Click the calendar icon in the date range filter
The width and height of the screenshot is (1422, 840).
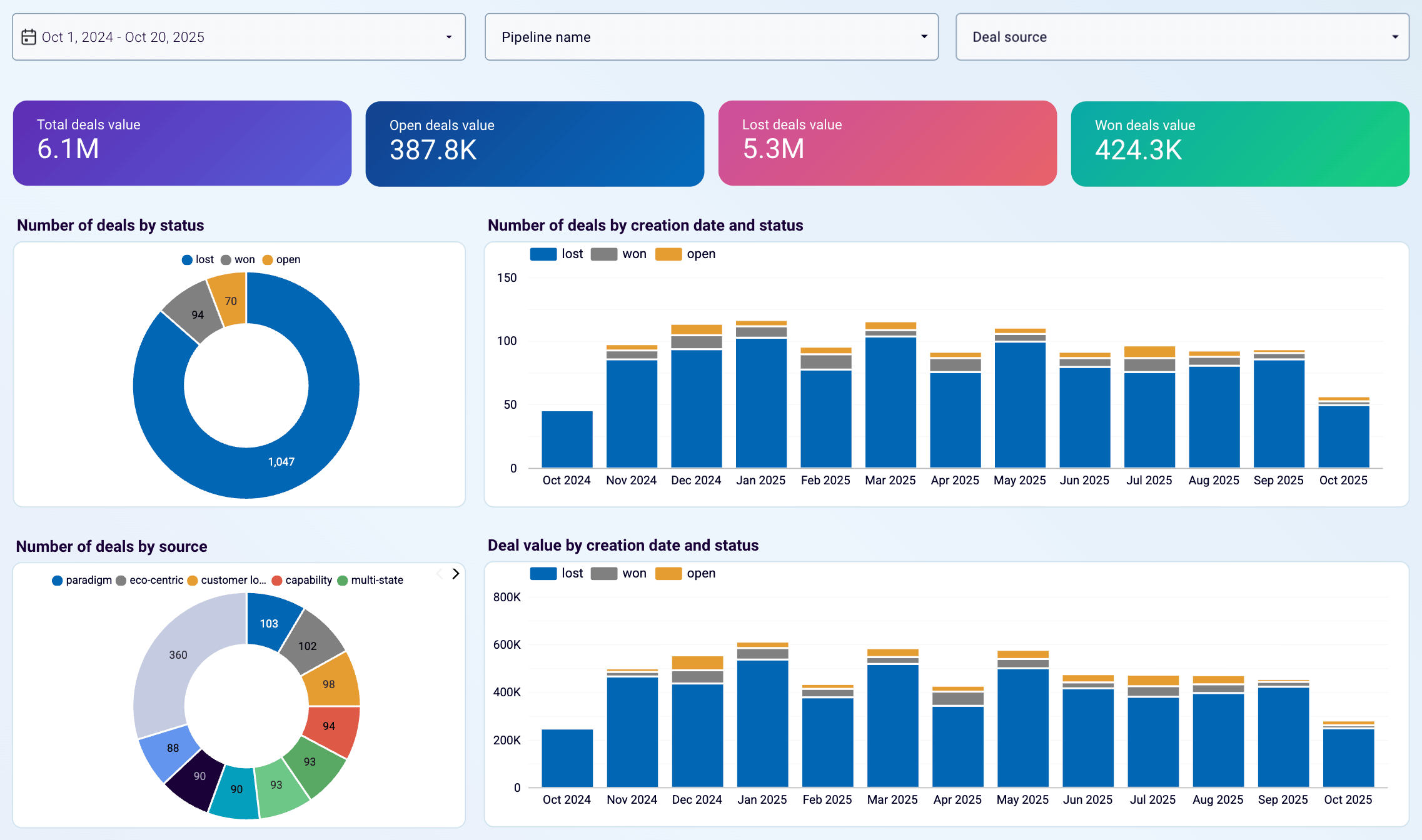point(29,37)
